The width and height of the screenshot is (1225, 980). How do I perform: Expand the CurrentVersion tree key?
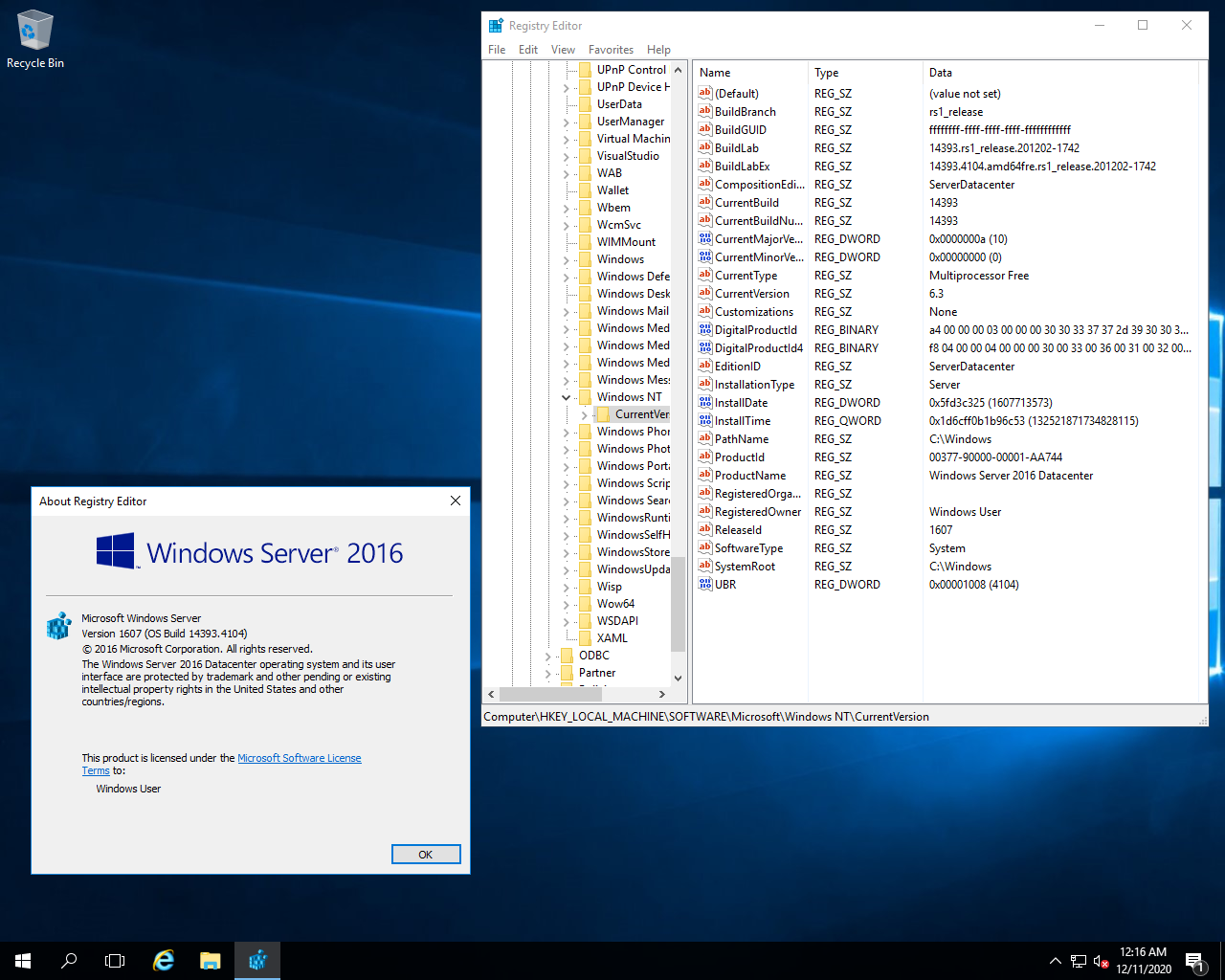[584, 414]
